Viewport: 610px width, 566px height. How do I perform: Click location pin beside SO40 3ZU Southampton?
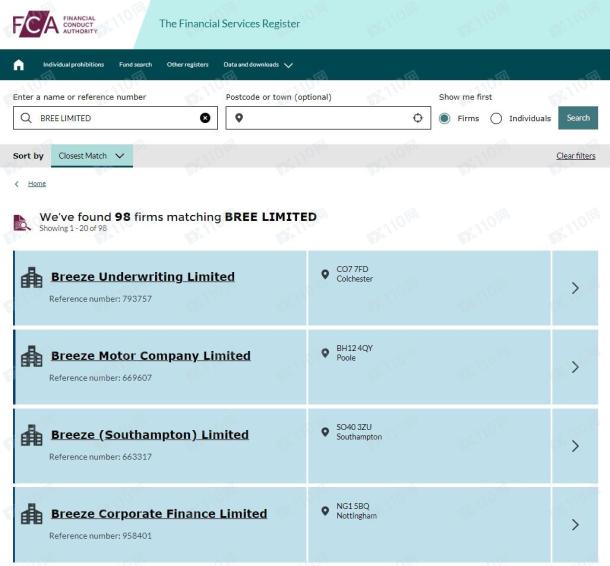325,432
